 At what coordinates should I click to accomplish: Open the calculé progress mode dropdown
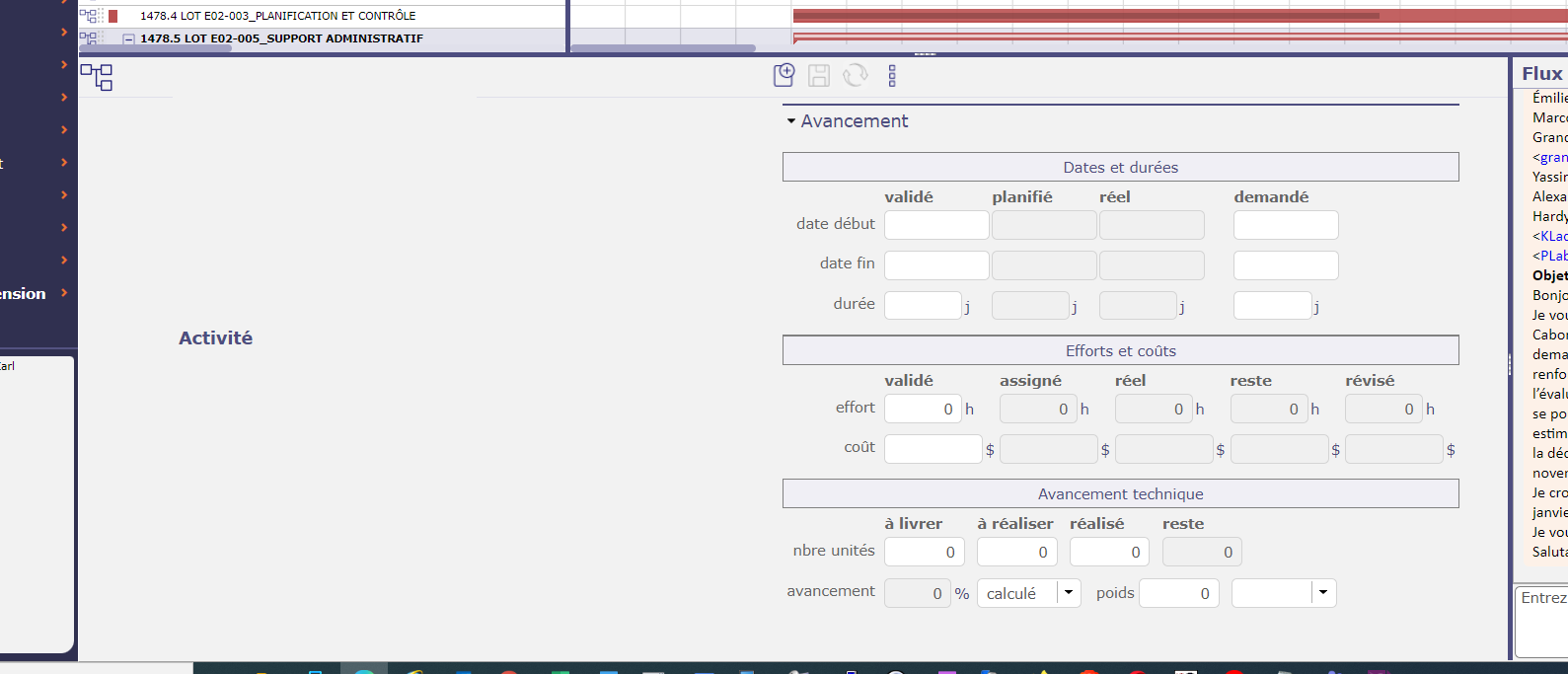tap(1069, 593)
